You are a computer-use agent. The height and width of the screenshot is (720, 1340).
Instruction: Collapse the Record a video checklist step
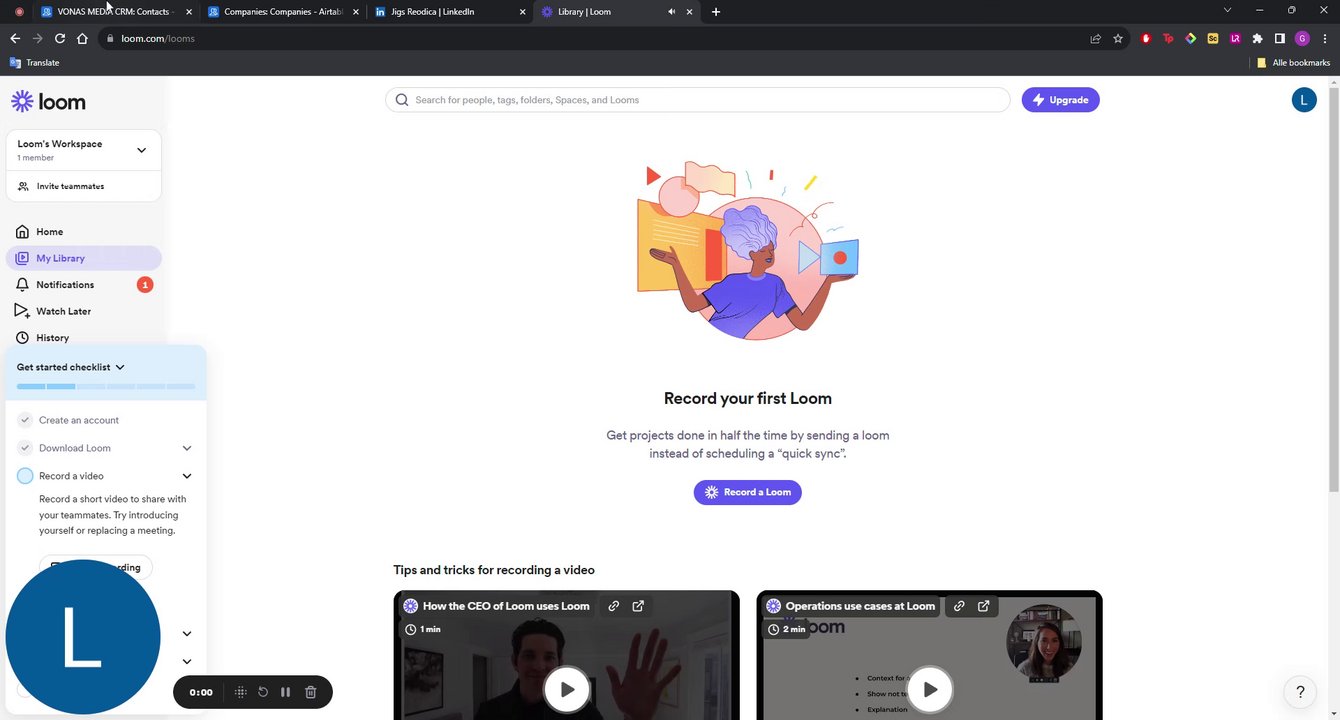click(187, 476)
